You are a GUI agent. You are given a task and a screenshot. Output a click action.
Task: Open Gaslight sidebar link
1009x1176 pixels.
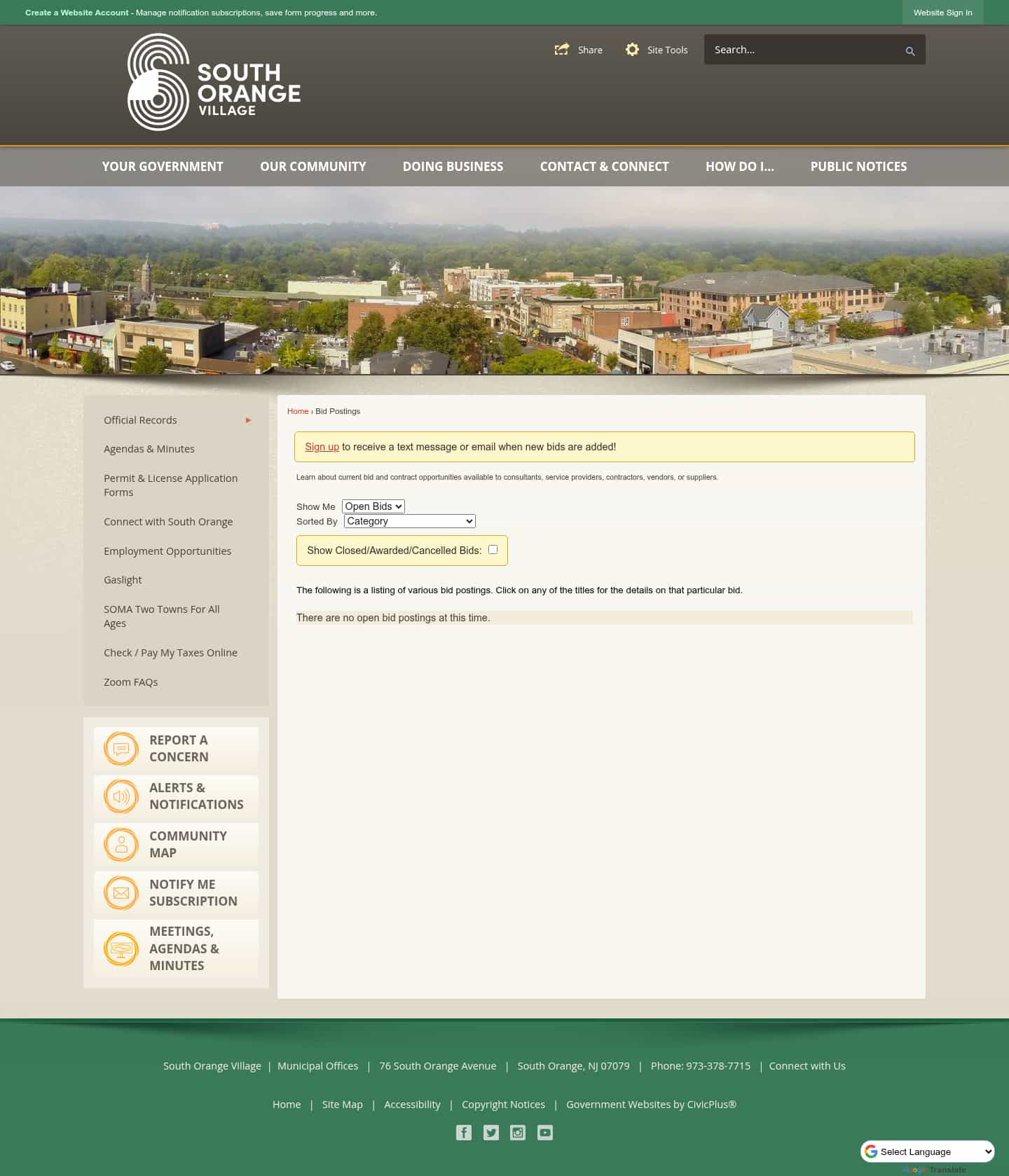[x=123, y=580]
